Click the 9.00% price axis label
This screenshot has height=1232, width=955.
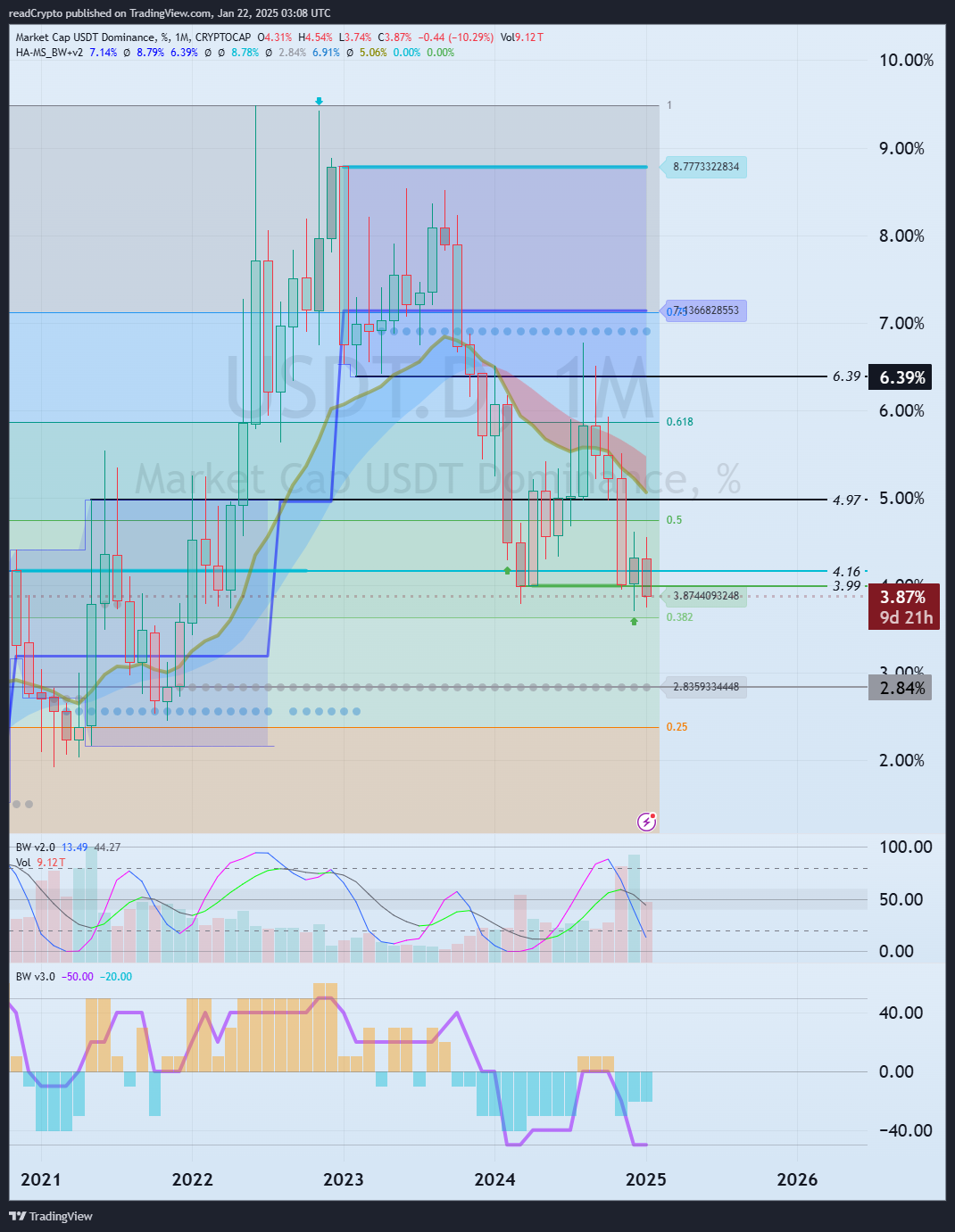click(x=901, y=148)
